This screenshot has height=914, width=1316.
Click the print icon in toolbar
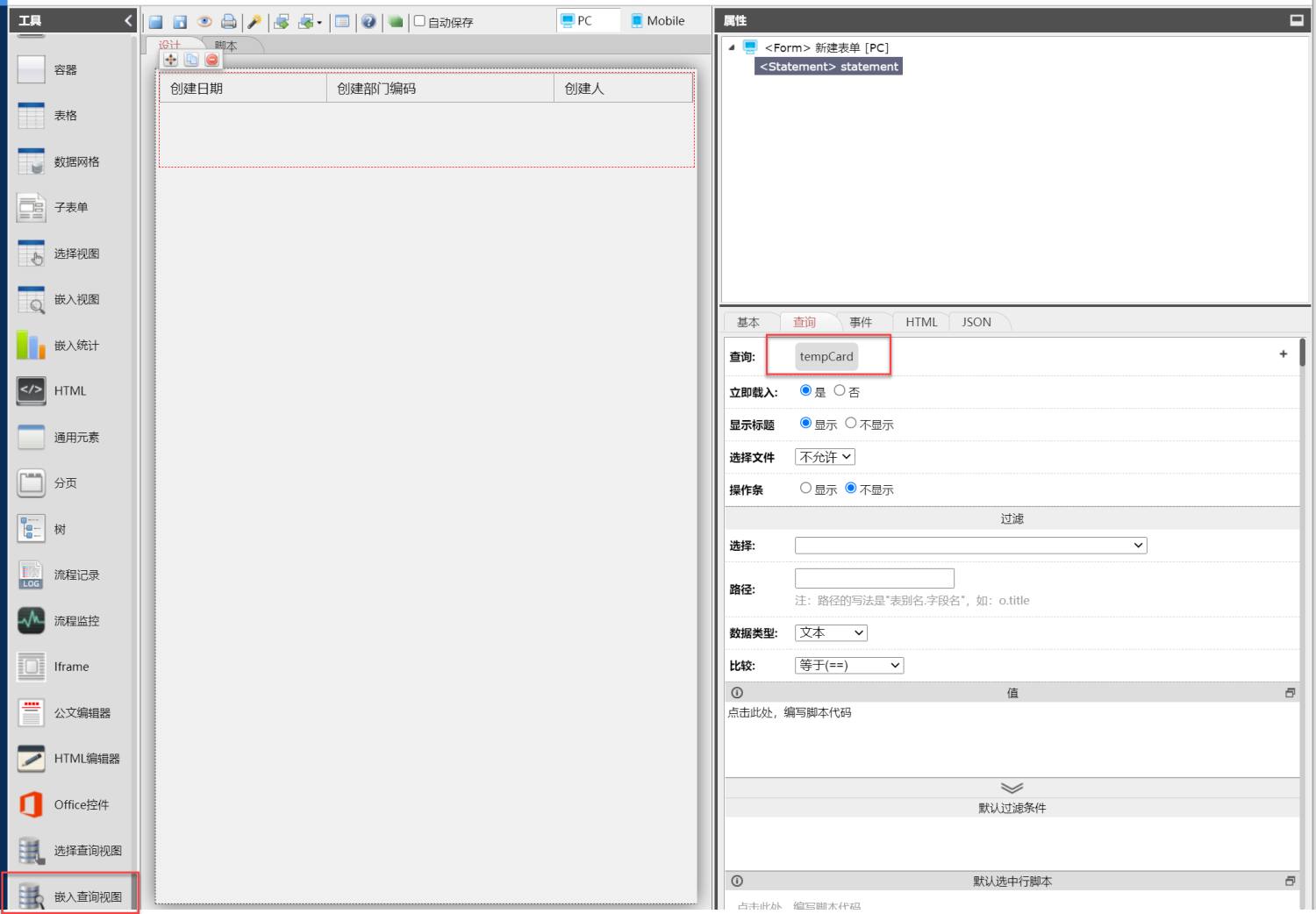[x=229, y=22]
